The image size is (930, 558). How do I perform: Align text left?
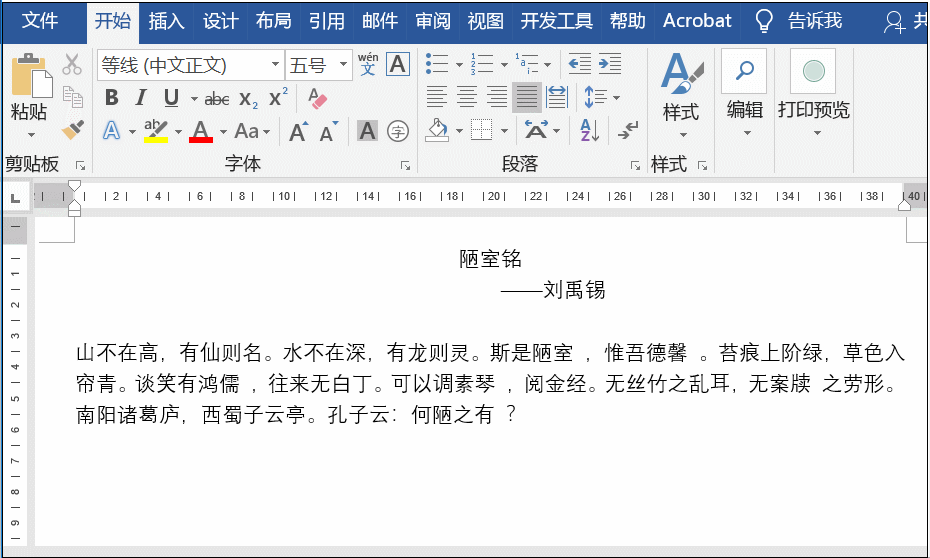click(x=437, y=97)
